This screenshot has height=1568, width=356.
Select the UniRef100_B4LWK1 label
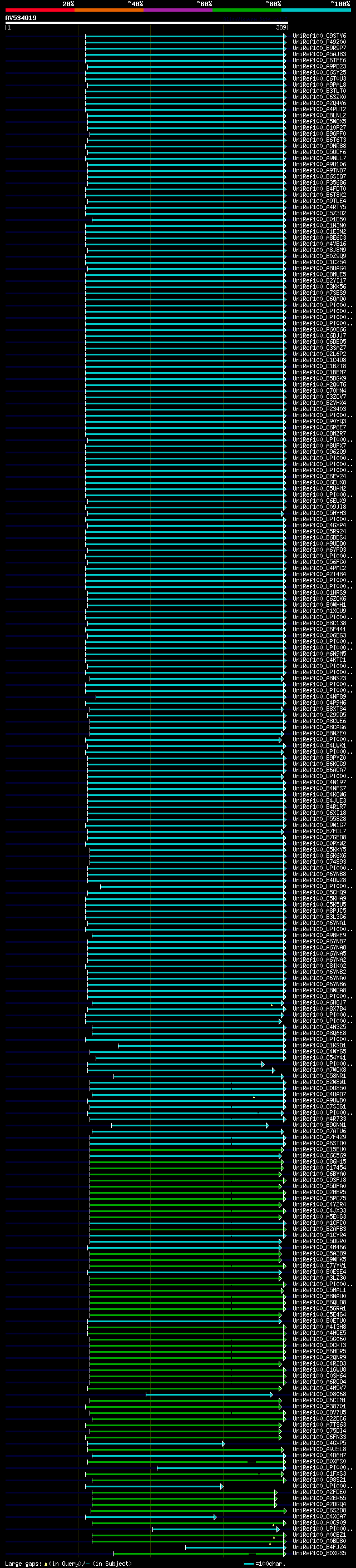coord(319,745)
